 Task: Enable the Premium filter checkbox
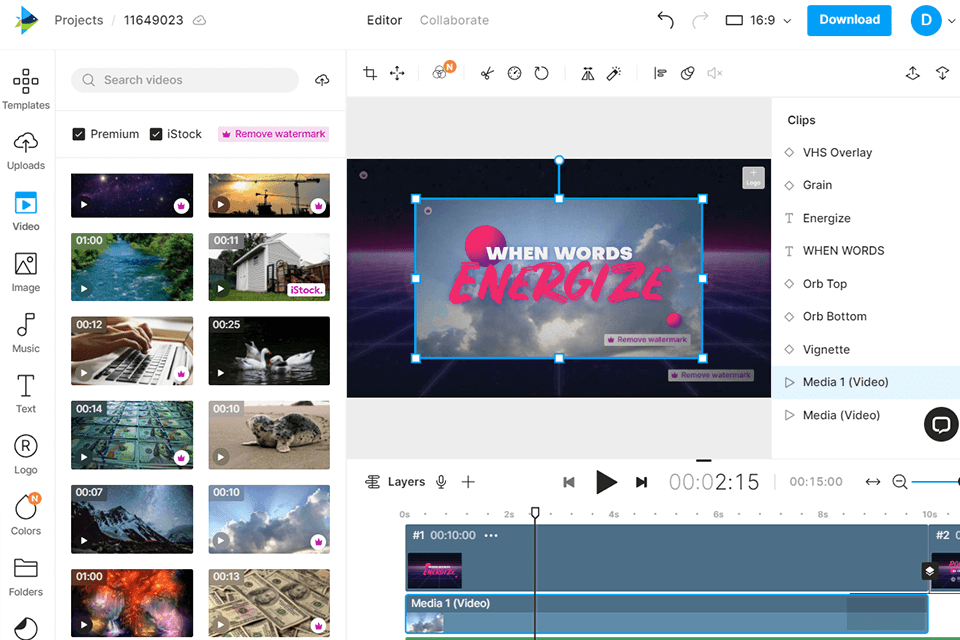tap(77, 133)
